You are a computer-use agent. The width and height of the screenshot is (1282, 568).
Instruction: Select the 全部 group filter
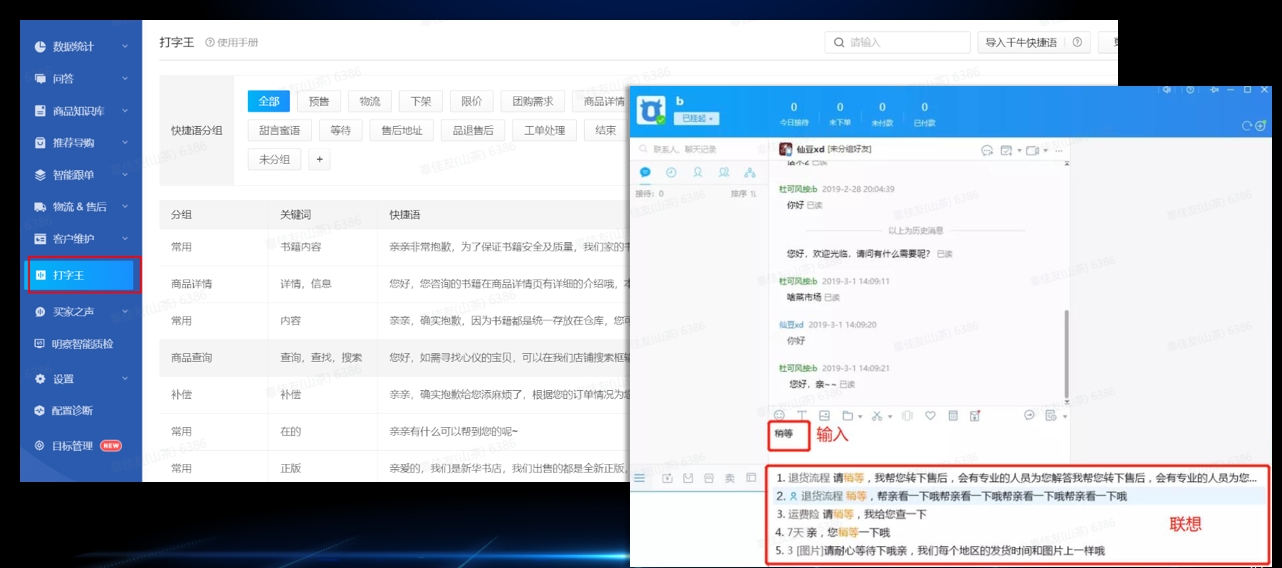(x=269, y=101)
